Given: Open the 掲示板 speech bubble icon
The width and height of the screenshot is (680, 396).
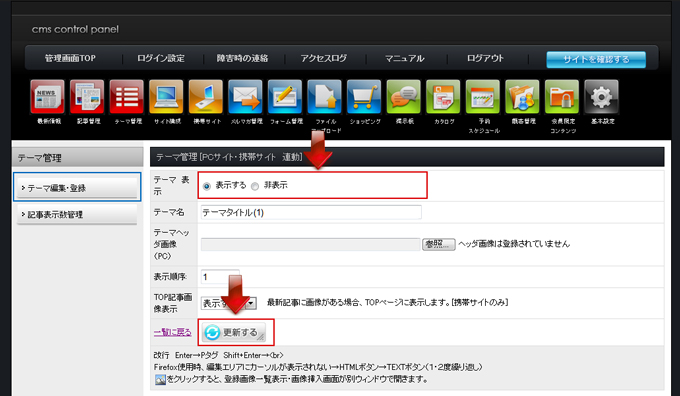Looking at the screenshot, I should click(403, 96).
